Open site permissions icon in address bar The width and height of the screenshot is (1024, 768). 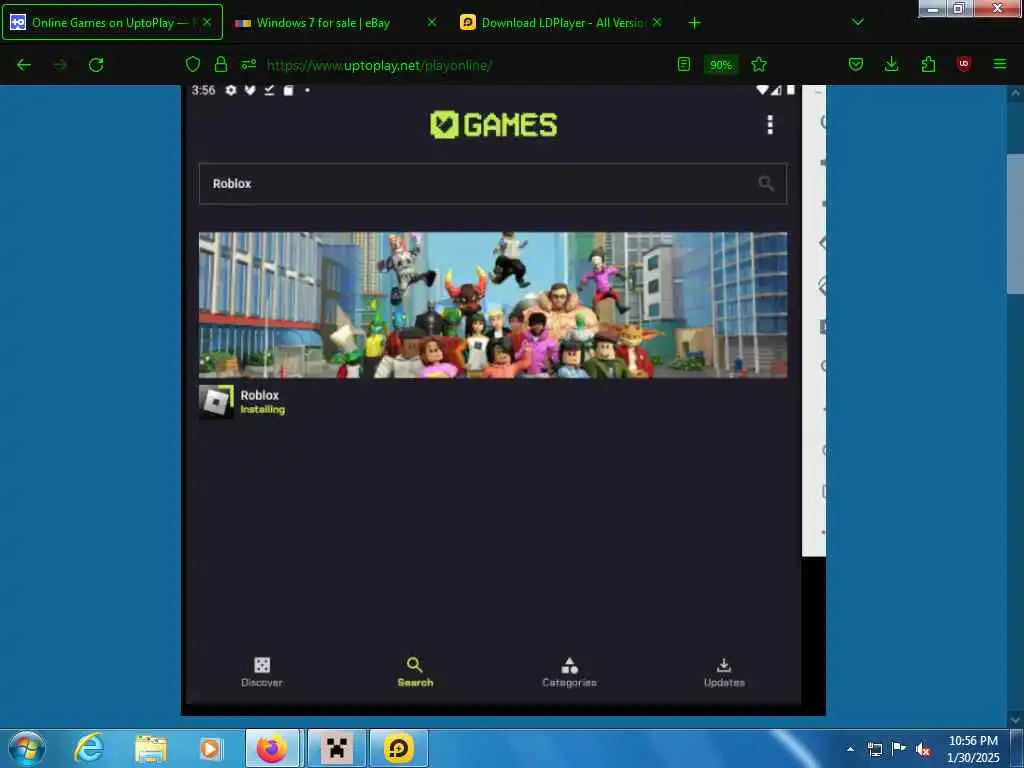(x=249, y=64)
